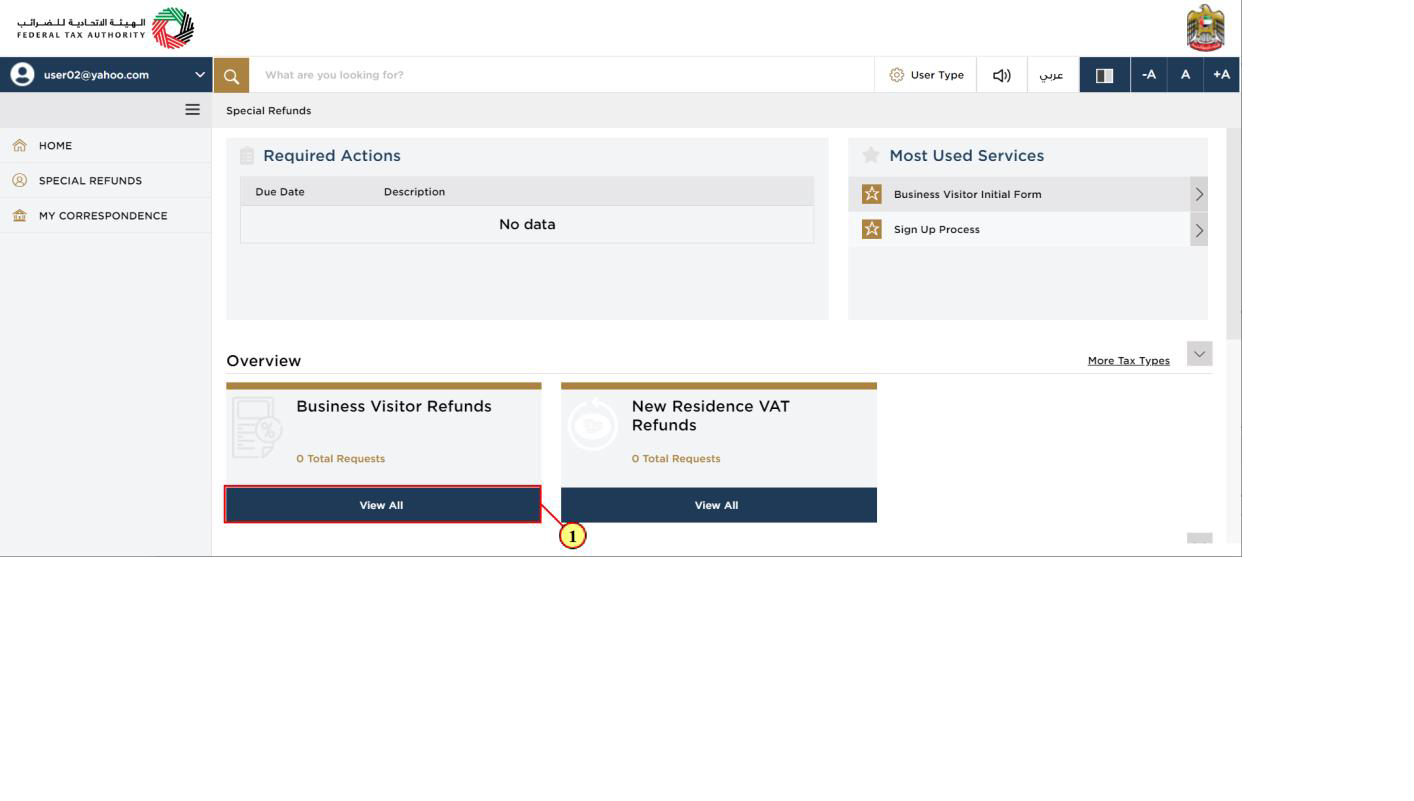Go to HOME in sidebar
Screen dimensions: 1414x801
tap(106, 145)
